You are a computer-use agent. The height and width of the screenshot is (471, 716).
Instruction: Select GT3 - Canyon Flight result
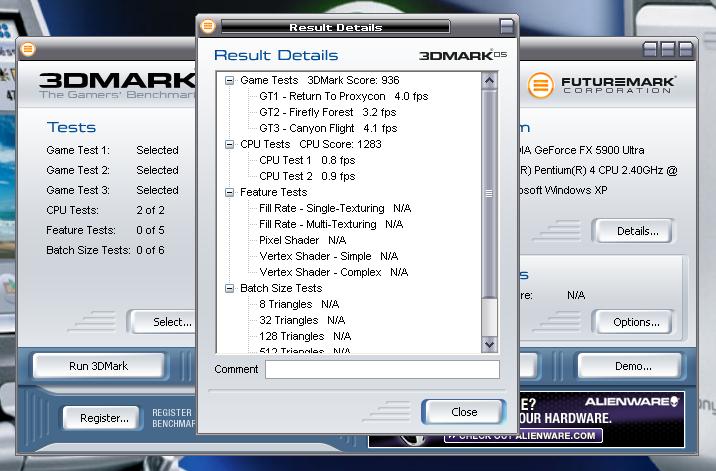(320, 128)
